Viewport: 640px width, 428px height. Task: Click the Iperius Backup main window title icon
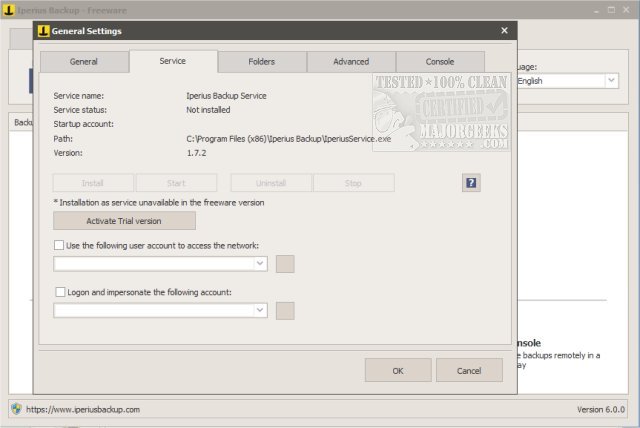[x=9, y=10]
